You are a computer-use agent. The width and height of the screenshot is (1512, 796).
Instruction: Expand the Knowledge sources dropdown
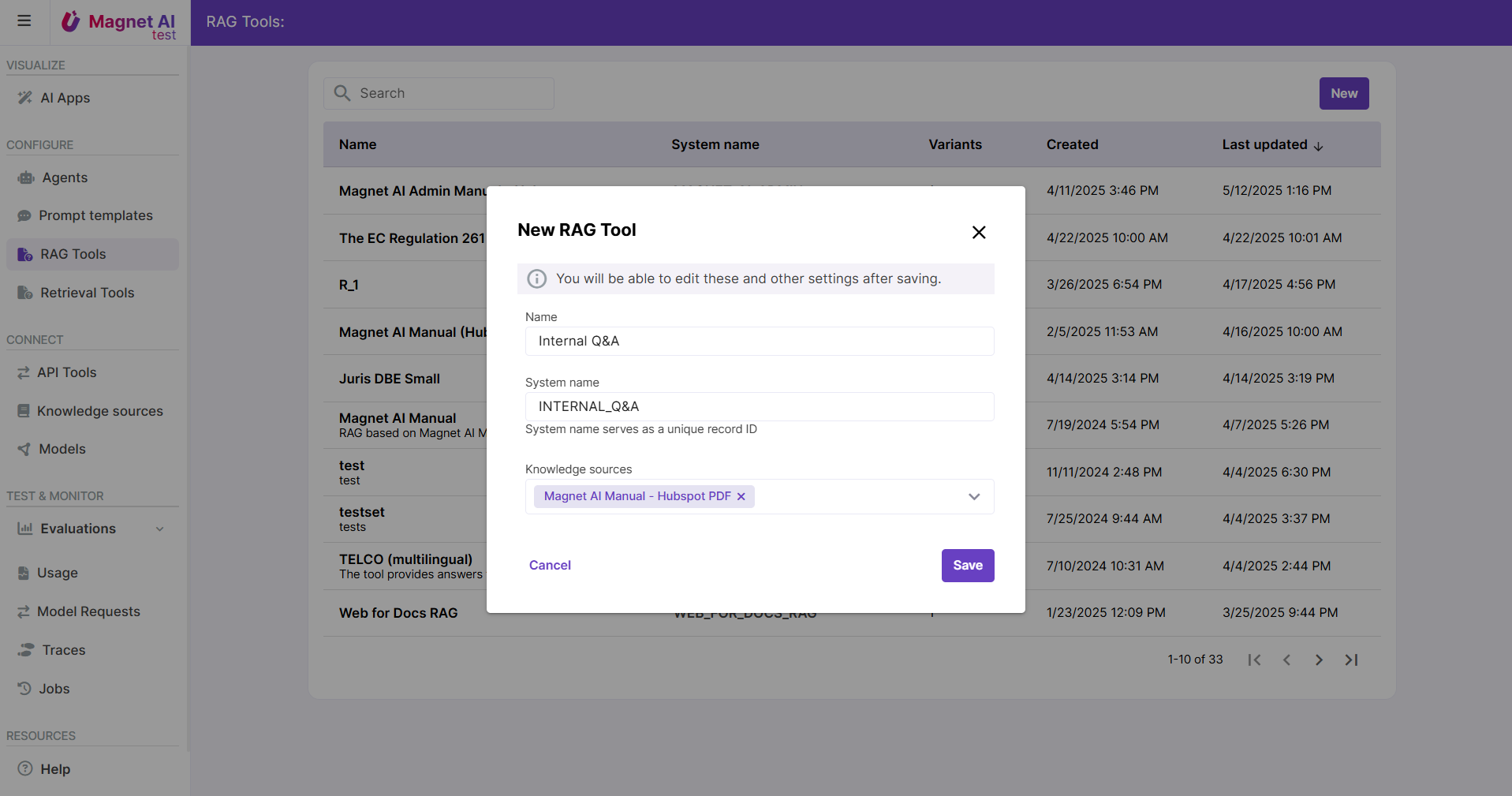click(974, 497)
